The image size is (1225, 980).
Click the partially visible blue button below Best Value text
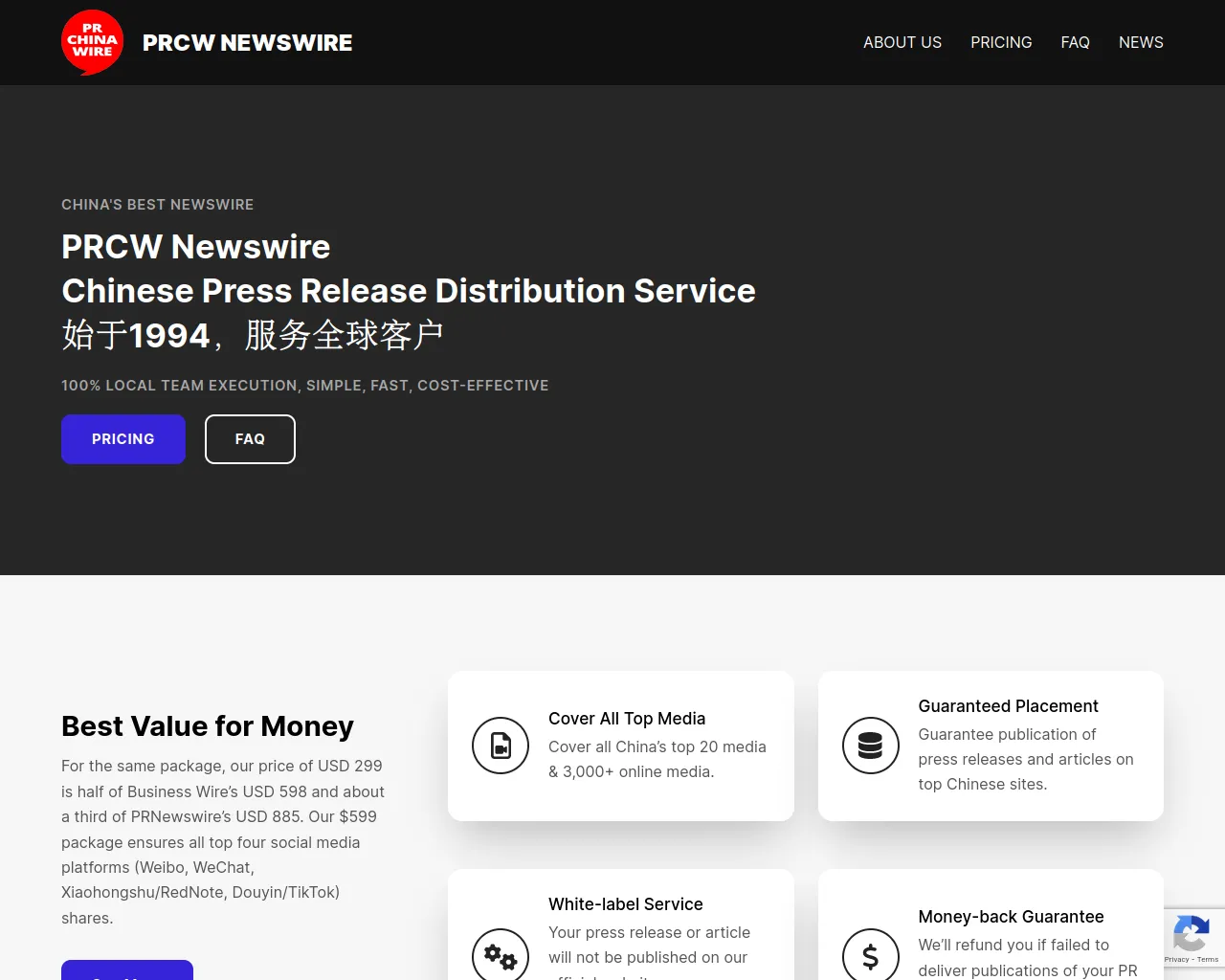coord(127,969)
